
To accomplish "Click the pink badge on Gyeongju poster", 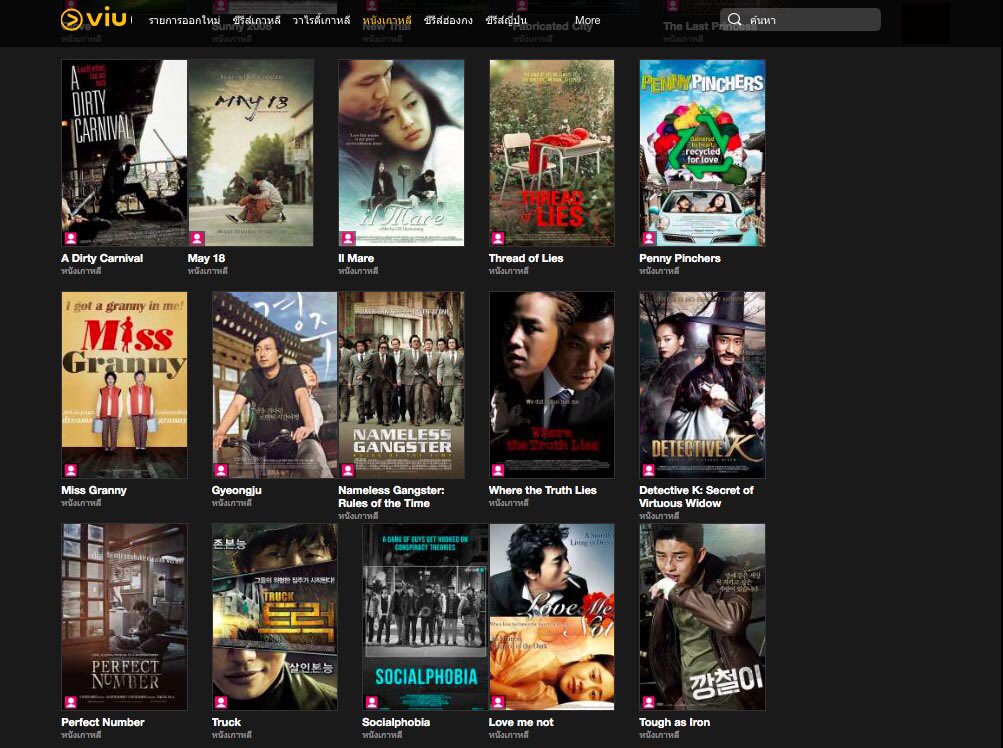I will (x=221, y=470).
